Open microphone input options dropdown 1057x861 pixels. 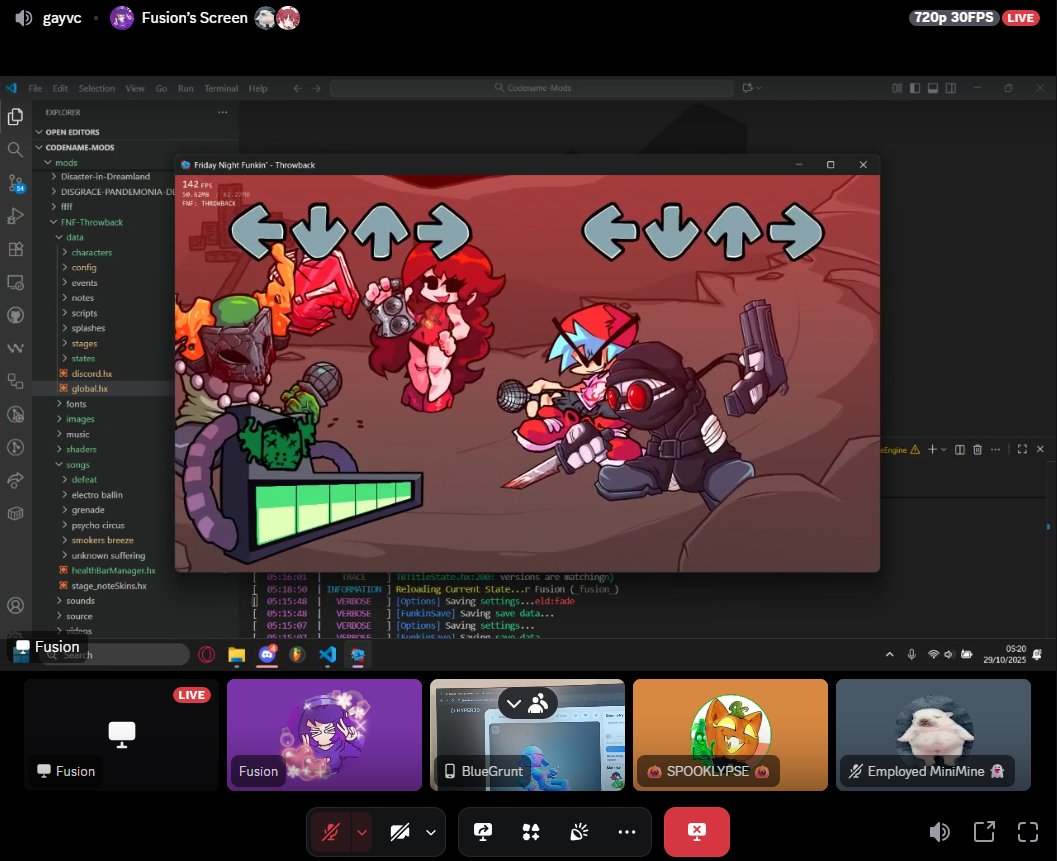[362, 832]
